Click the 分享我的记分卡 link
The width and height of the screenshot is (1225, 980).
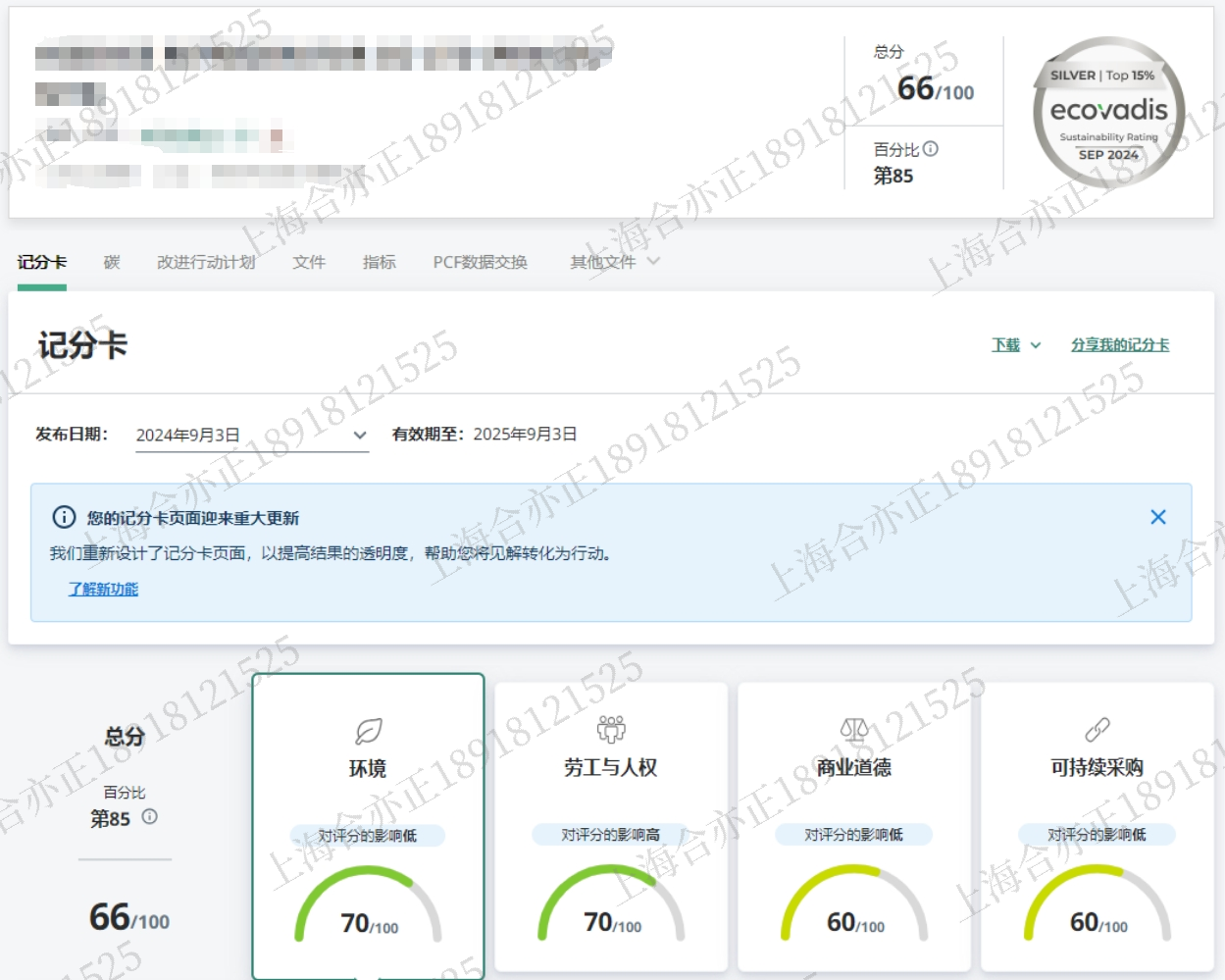[1119, 345]
